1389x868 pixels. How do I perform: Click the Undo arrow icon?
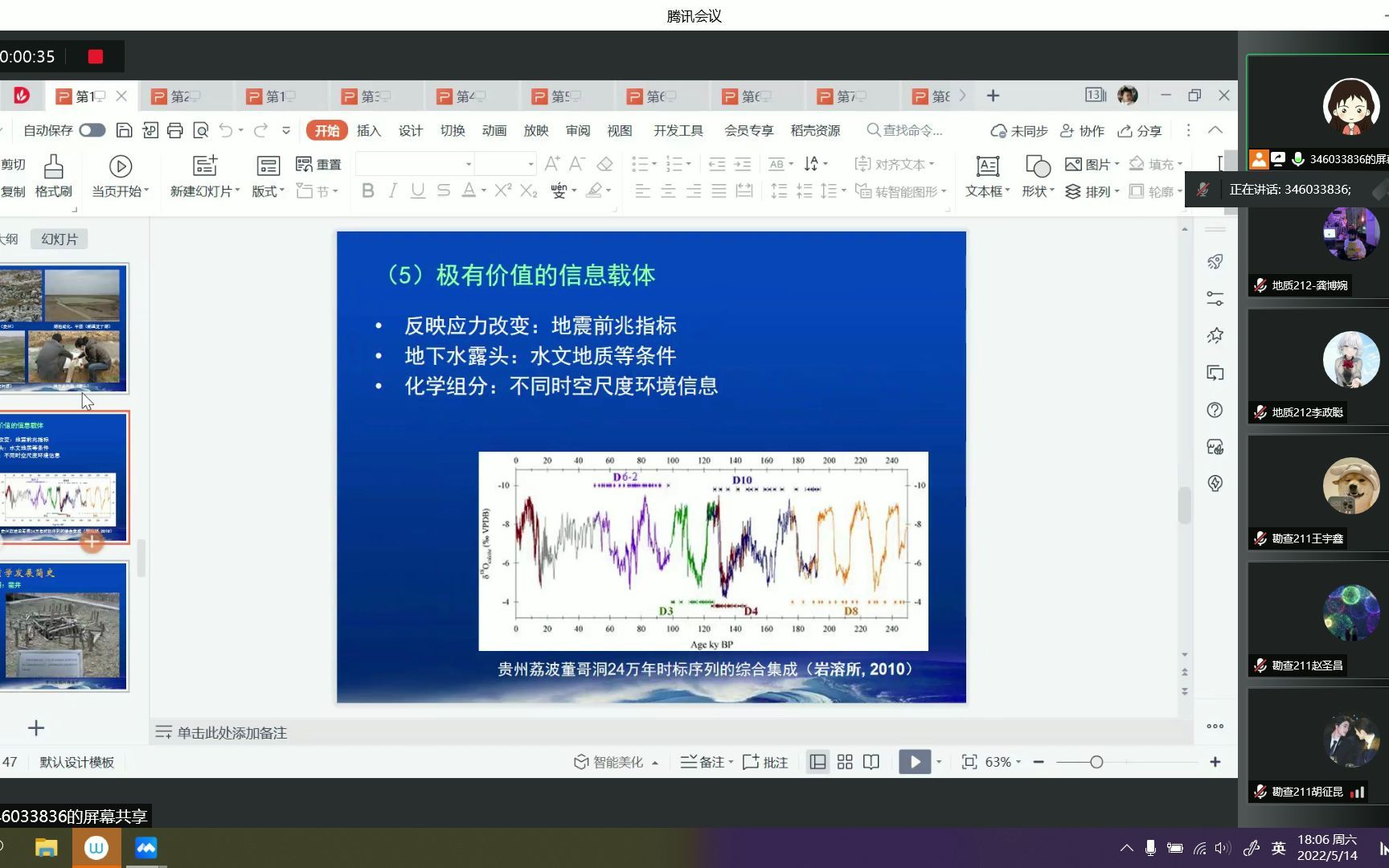226,130
